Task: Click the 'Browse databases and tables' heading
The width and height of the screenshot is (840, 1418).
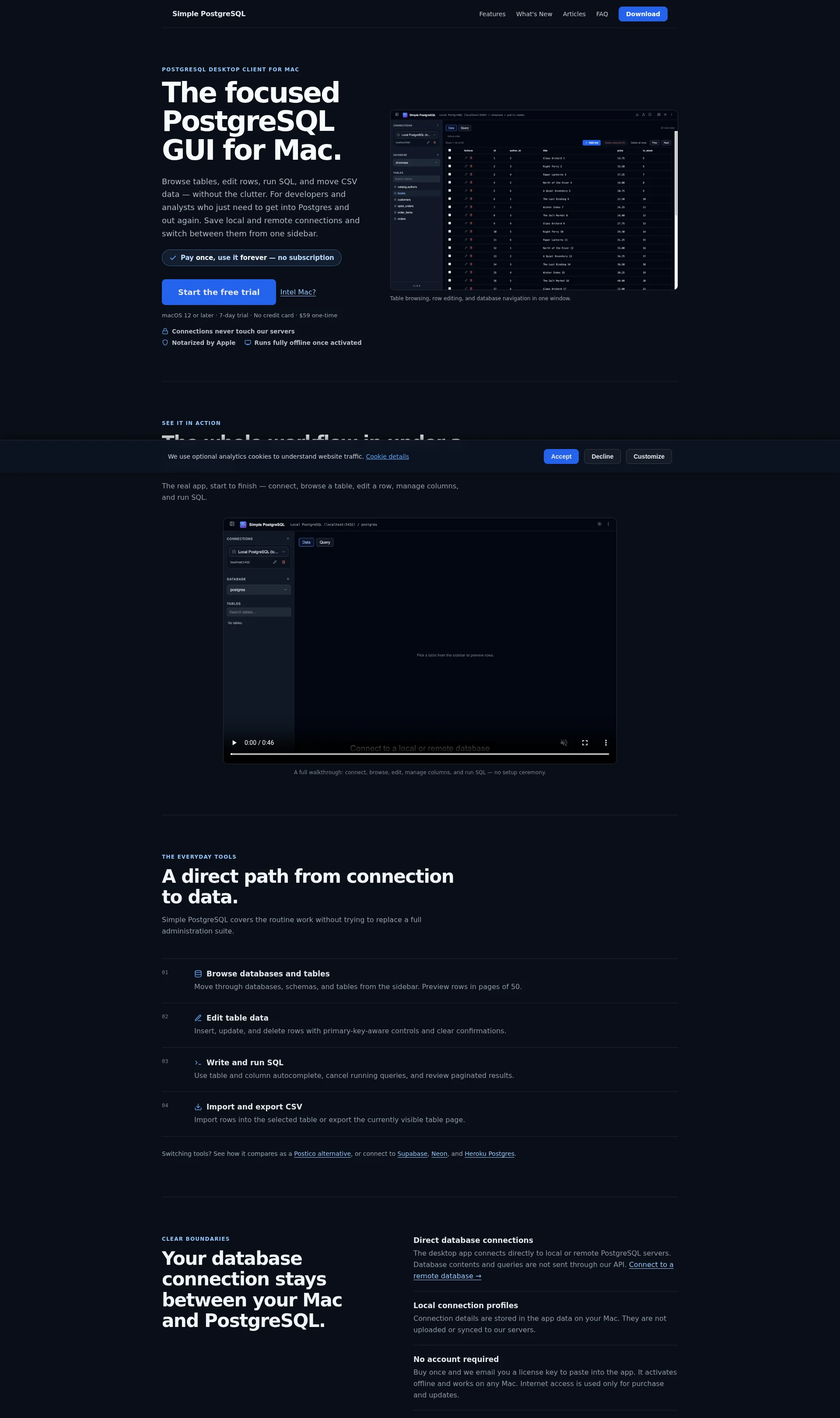Action: [268, 974]
